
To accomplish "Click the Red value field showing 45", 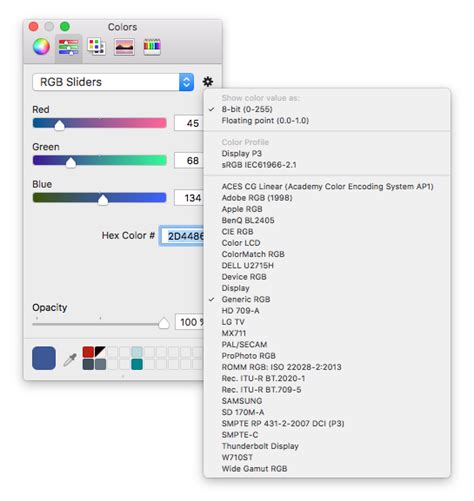I will click(x=189, y=123).
